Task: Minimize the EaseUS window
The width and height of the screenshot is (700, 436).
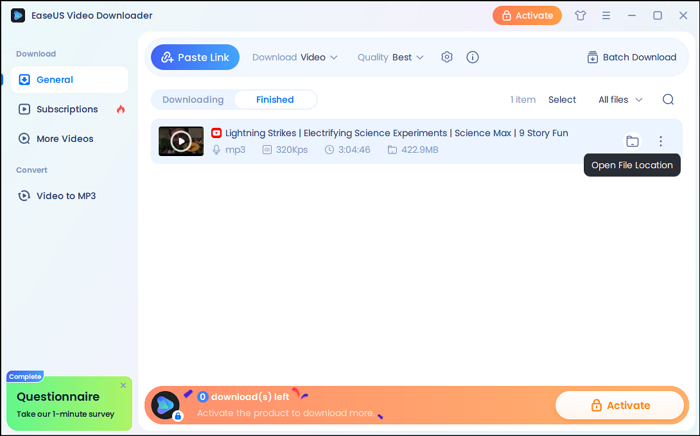Action: (632, 16)
